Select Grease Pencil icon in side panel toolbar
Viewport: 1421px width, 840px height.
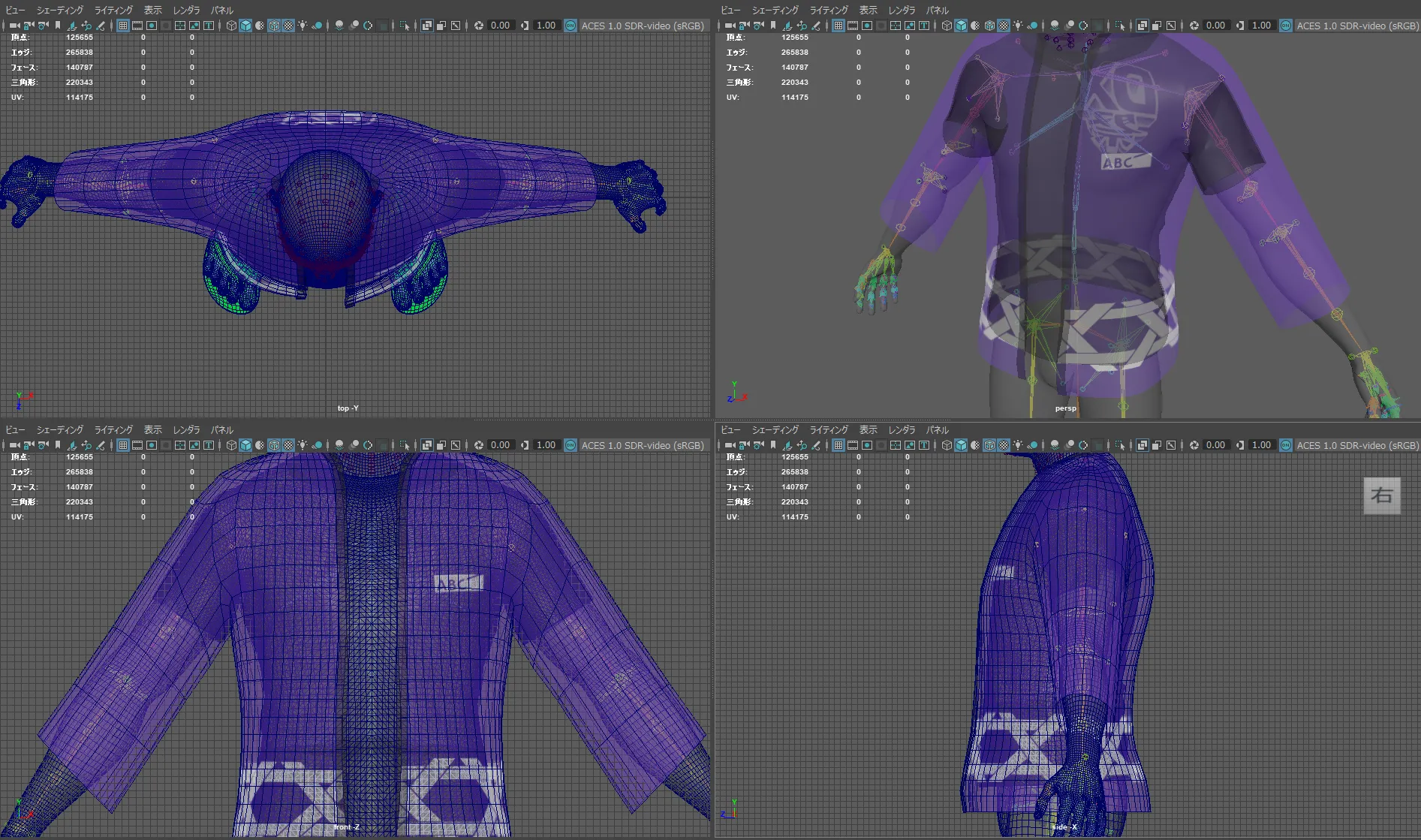point(816,445)
